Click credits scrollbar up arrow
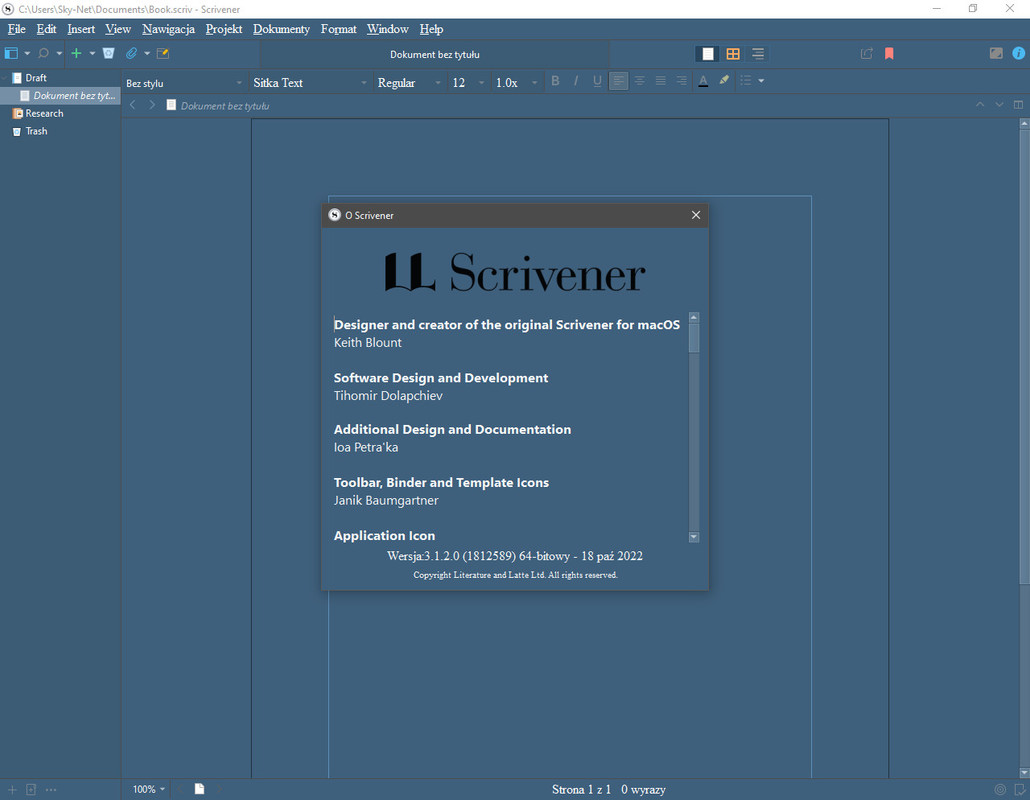Image resolution: width=1030 pixels, height=800 pixels. tap(693, 317)
